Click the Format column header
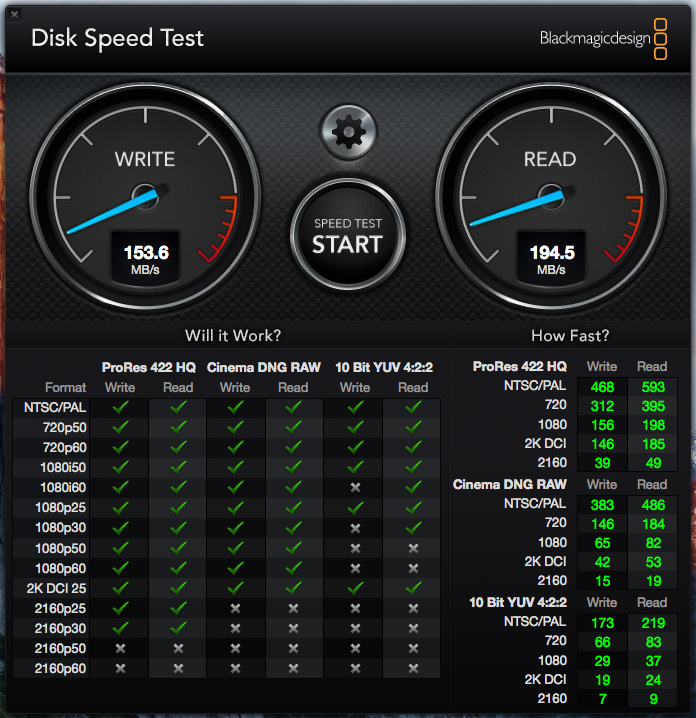 (65, 387)
